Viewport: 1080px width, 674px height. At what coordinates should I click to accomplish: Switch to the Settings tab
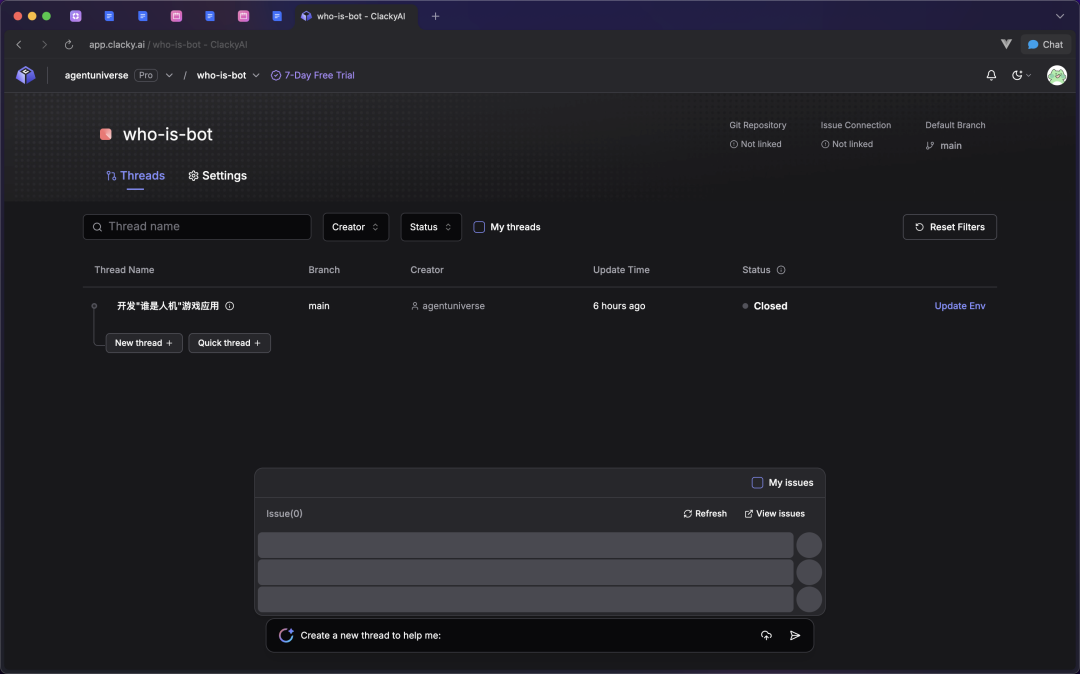click(x=217, y=176)
